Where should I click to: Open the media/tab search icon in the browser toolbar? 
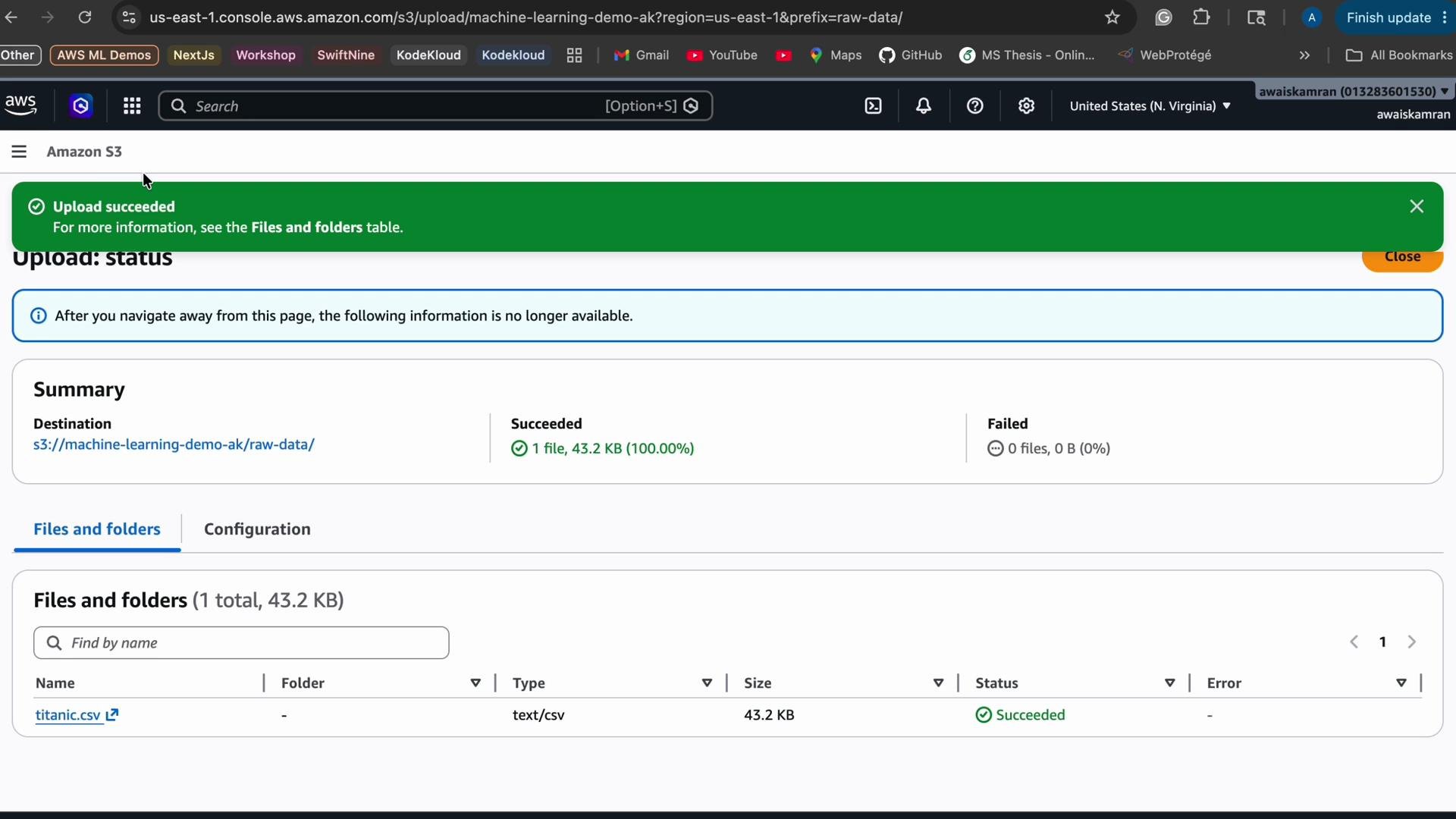pyautogui.click(x=1257, y=17)
